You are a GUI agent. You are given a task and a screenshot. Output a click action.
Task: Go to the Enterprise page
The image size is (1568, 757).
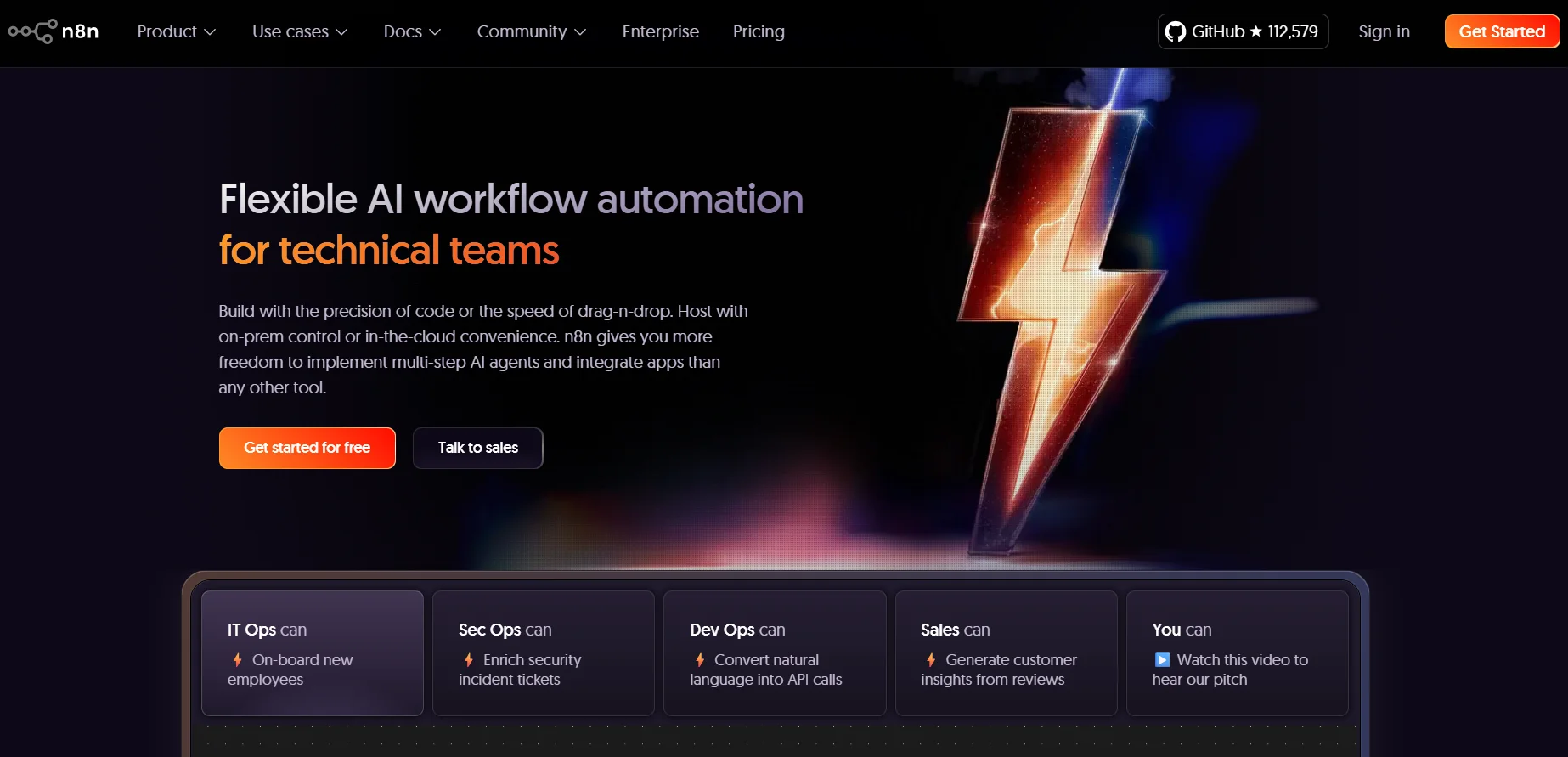(660, 31)
